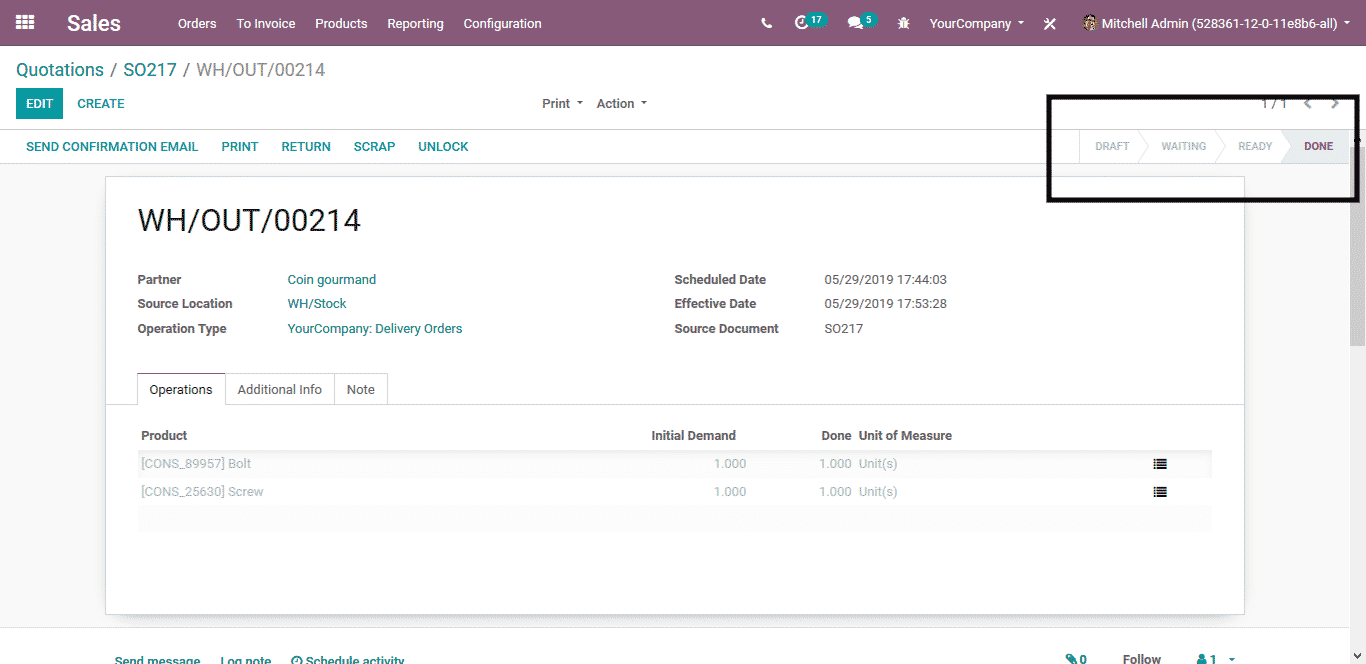Open the activities clock icon
This screenshot has width=1366, height=664.
[x=801, y=23]
